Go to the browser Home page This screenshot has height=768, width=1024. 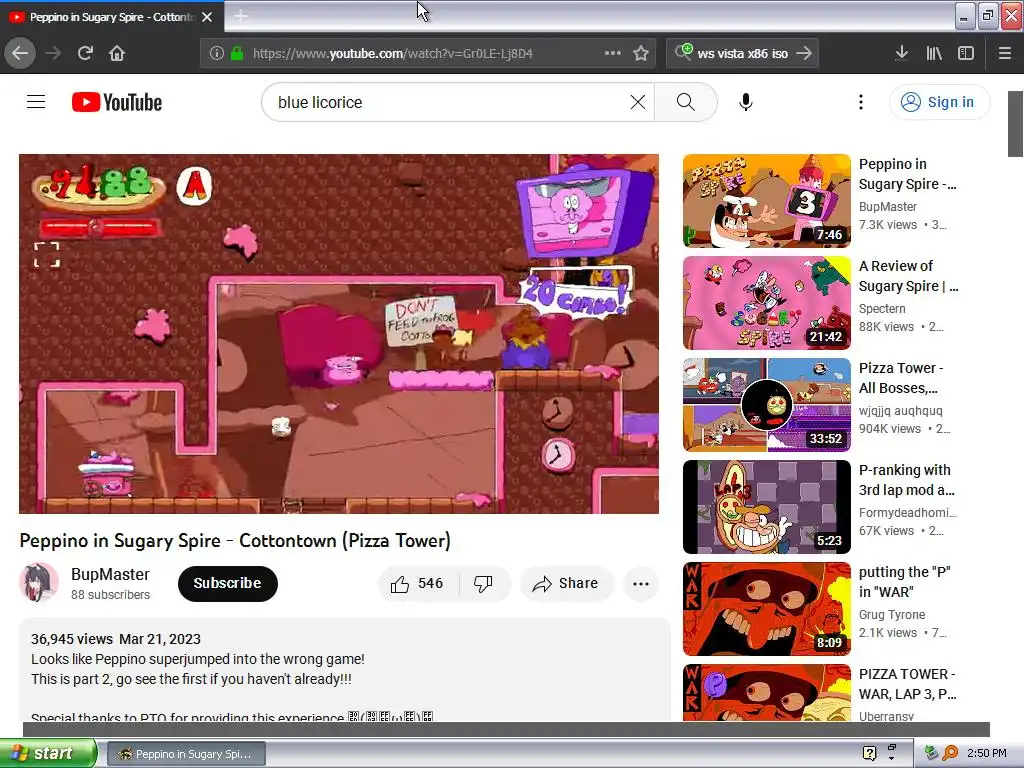pos(117,53)
